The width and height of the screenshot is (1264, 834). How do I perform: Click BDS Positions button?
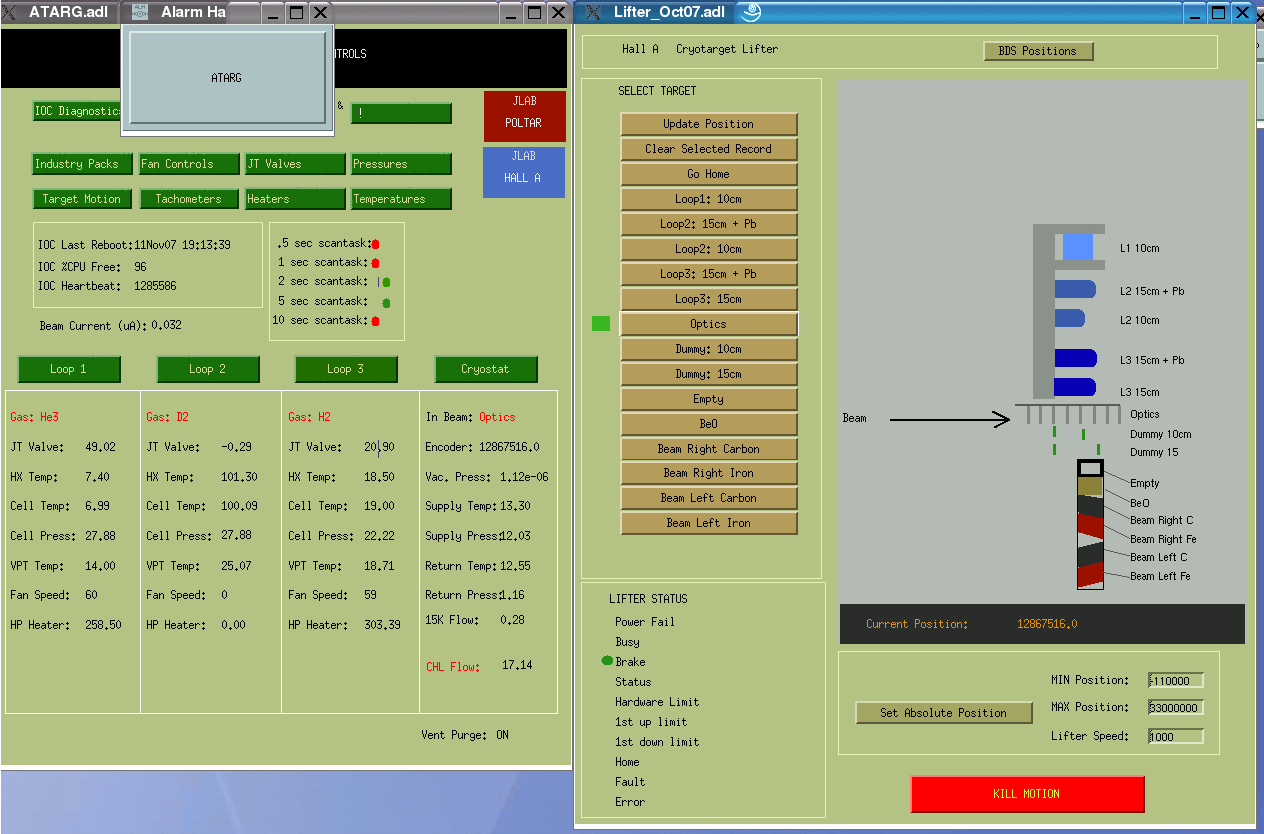click(x=1039, y=51)
